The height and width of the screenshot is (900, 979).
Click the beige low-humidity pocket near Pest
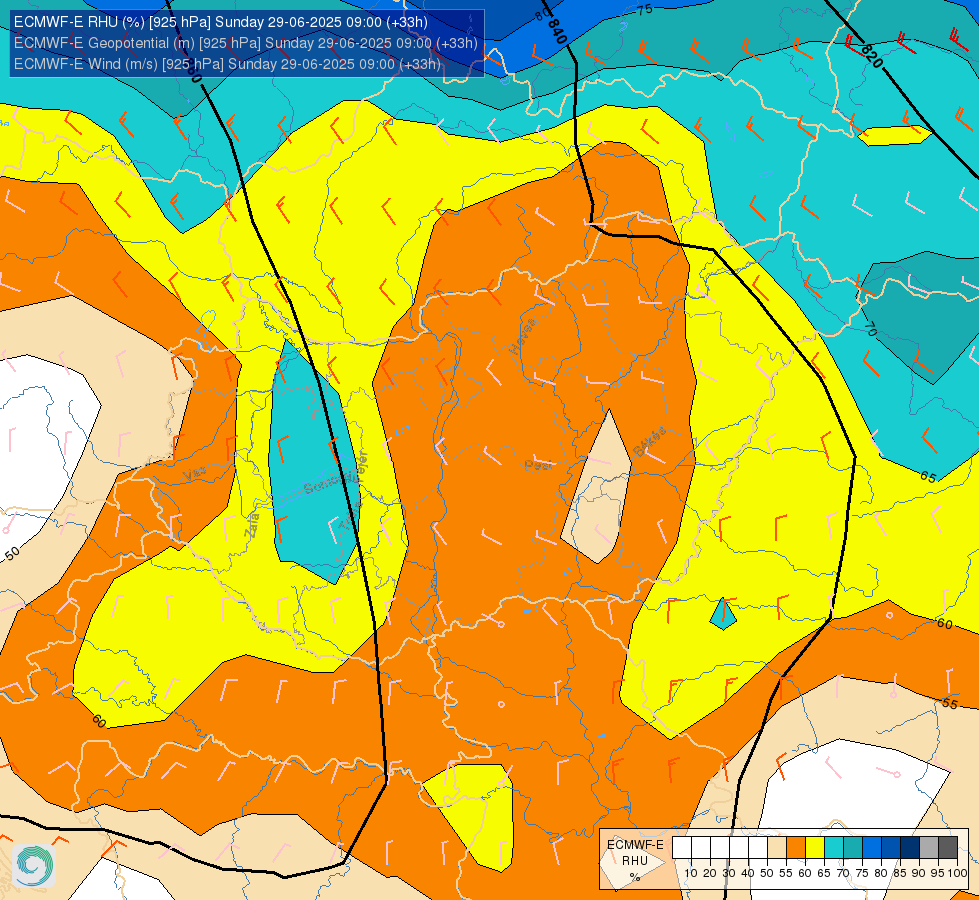tap(596, 493)
